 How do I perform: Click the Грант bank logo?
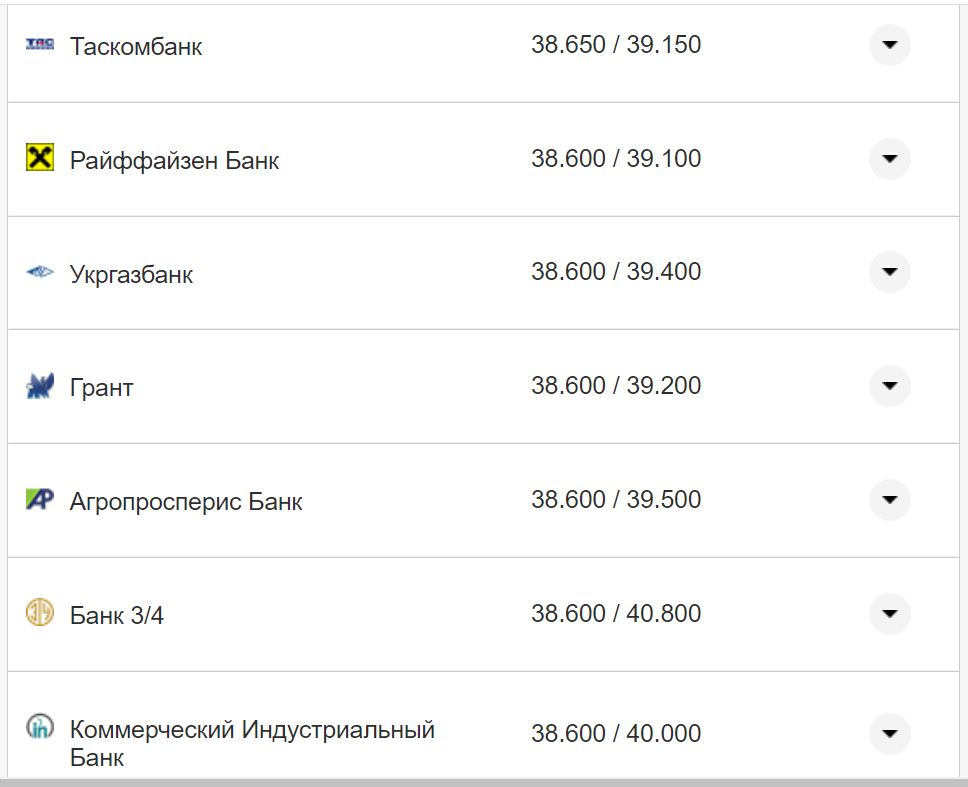pos(39,386)
